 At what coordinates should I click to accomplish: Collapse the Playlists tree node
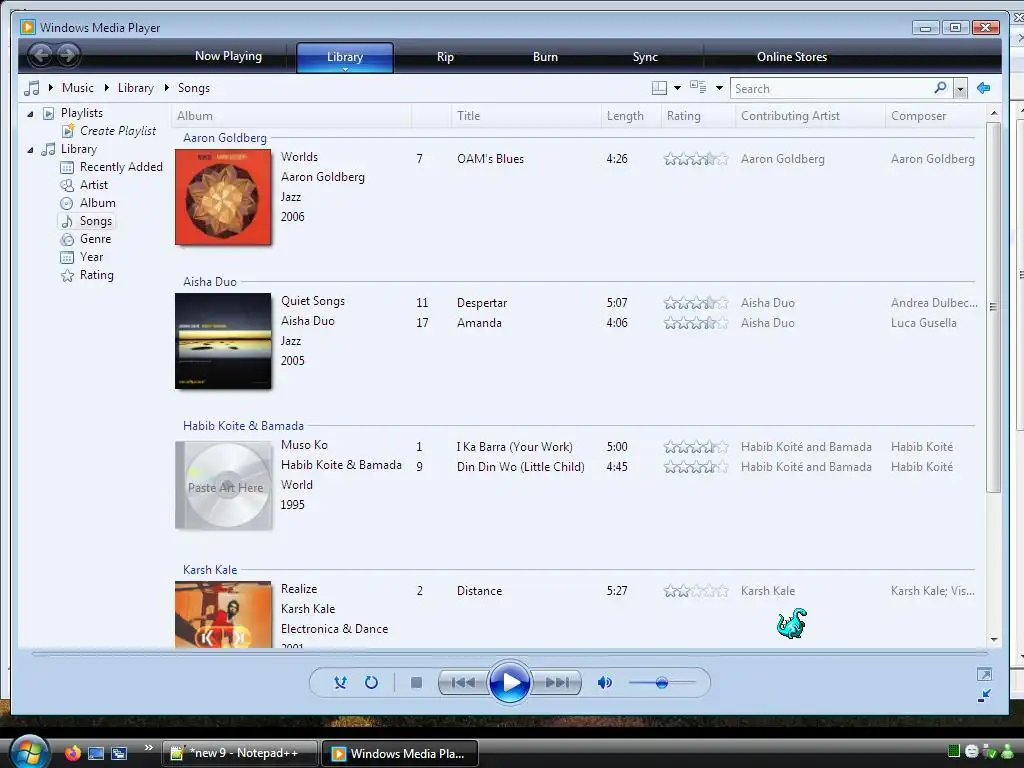pyautogui.click(x=30, y=114)
